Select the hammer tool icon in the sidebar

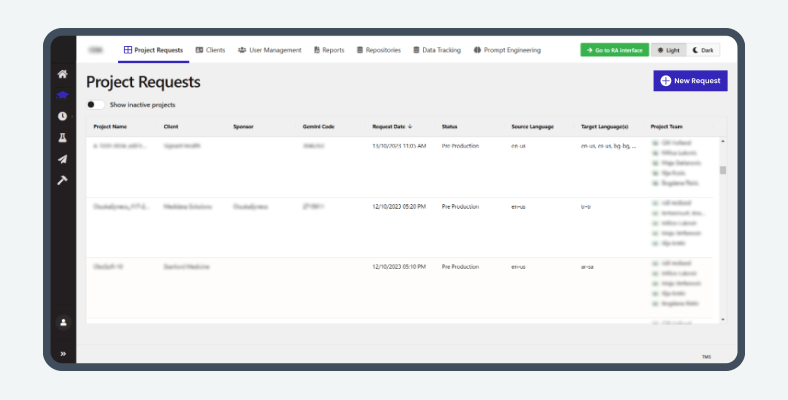62,179
